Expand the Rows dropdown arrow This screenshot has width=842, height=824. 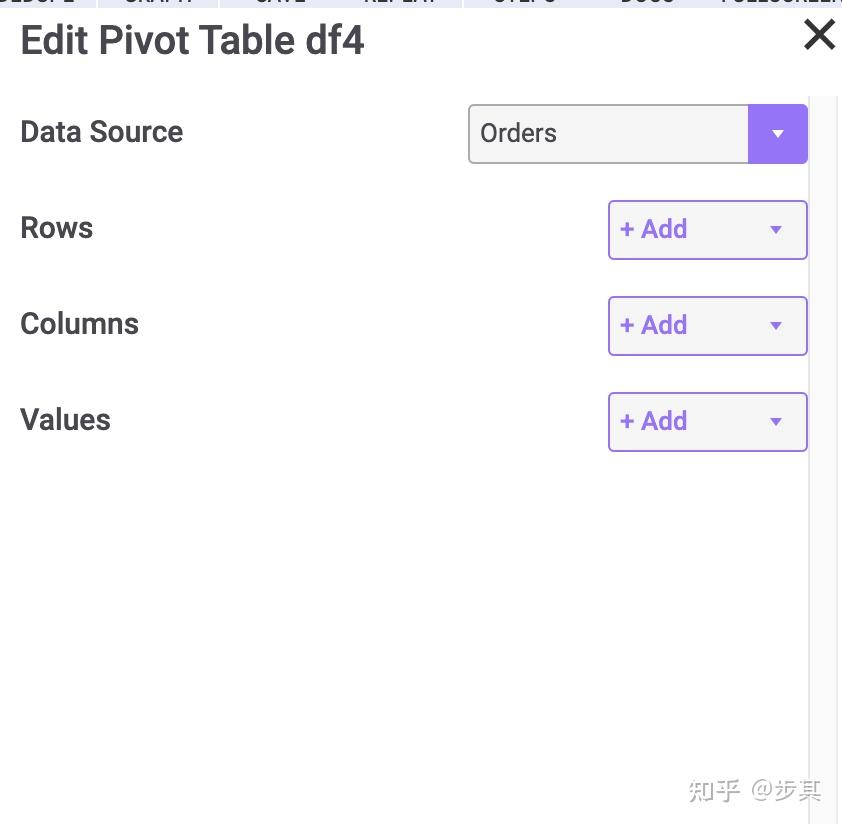[x=776, y=229]
